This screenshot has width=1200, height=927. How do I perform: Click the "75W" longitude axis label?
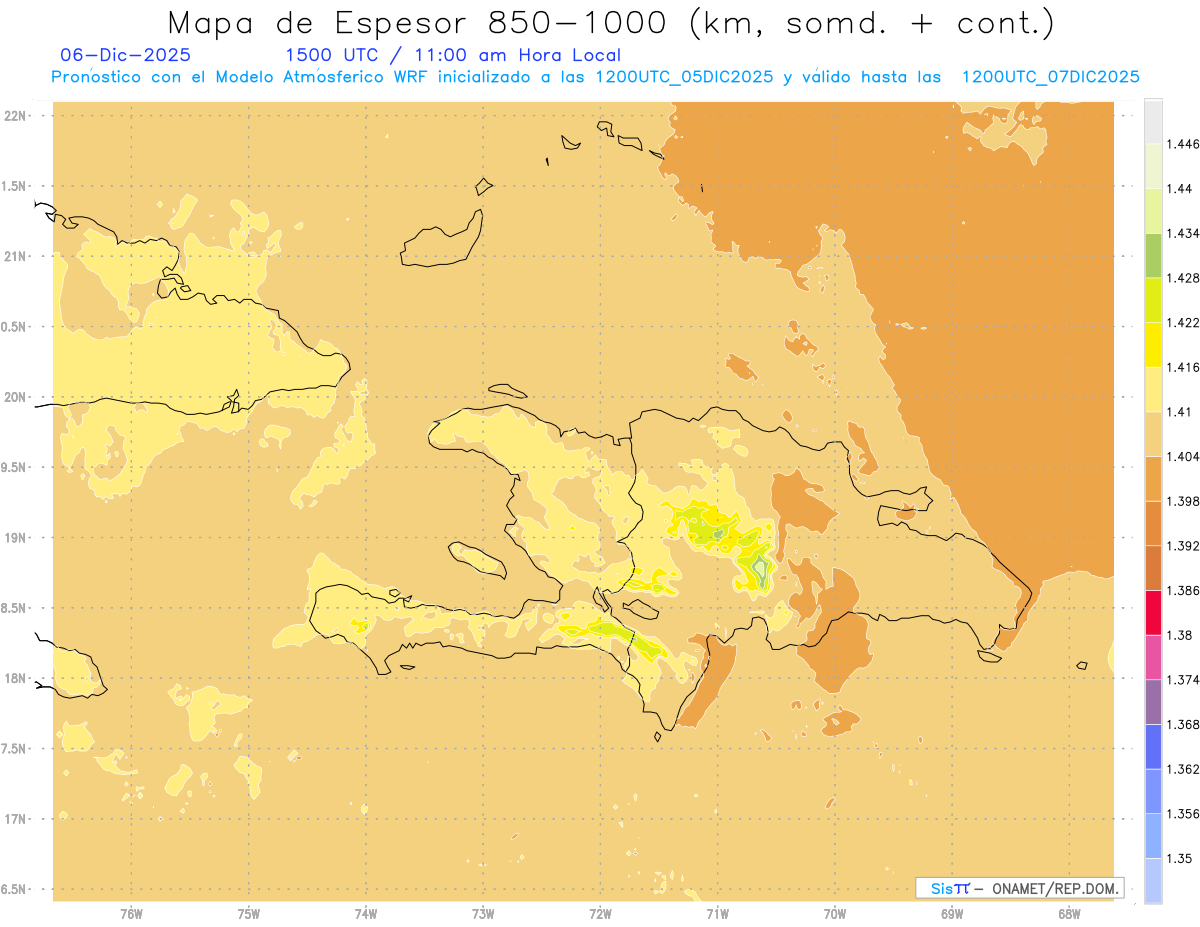pos(249,913)
